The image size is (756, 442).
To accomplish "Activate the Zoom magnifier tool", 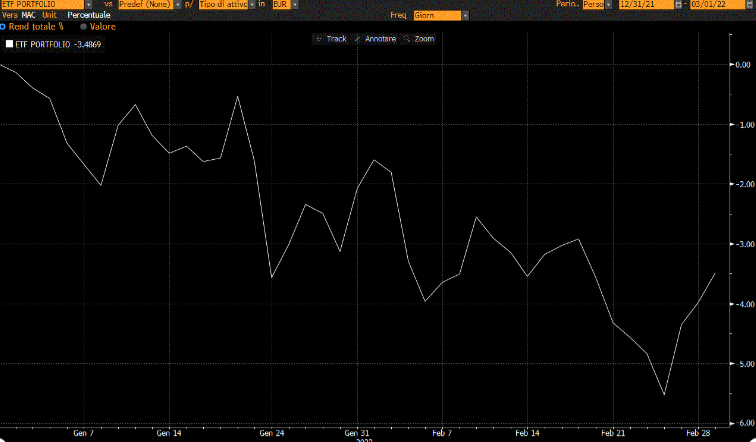I will pyautogui.click(x=419, y=39).
